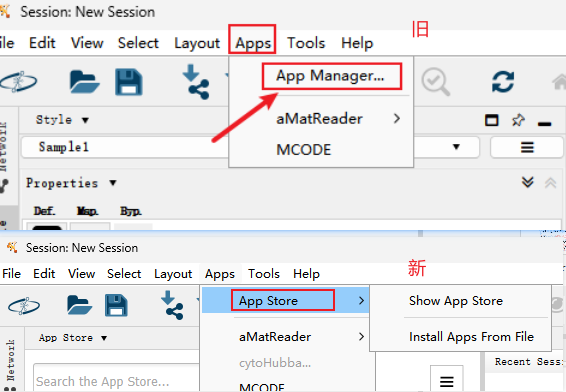Click Map. column header

point(87,211)
